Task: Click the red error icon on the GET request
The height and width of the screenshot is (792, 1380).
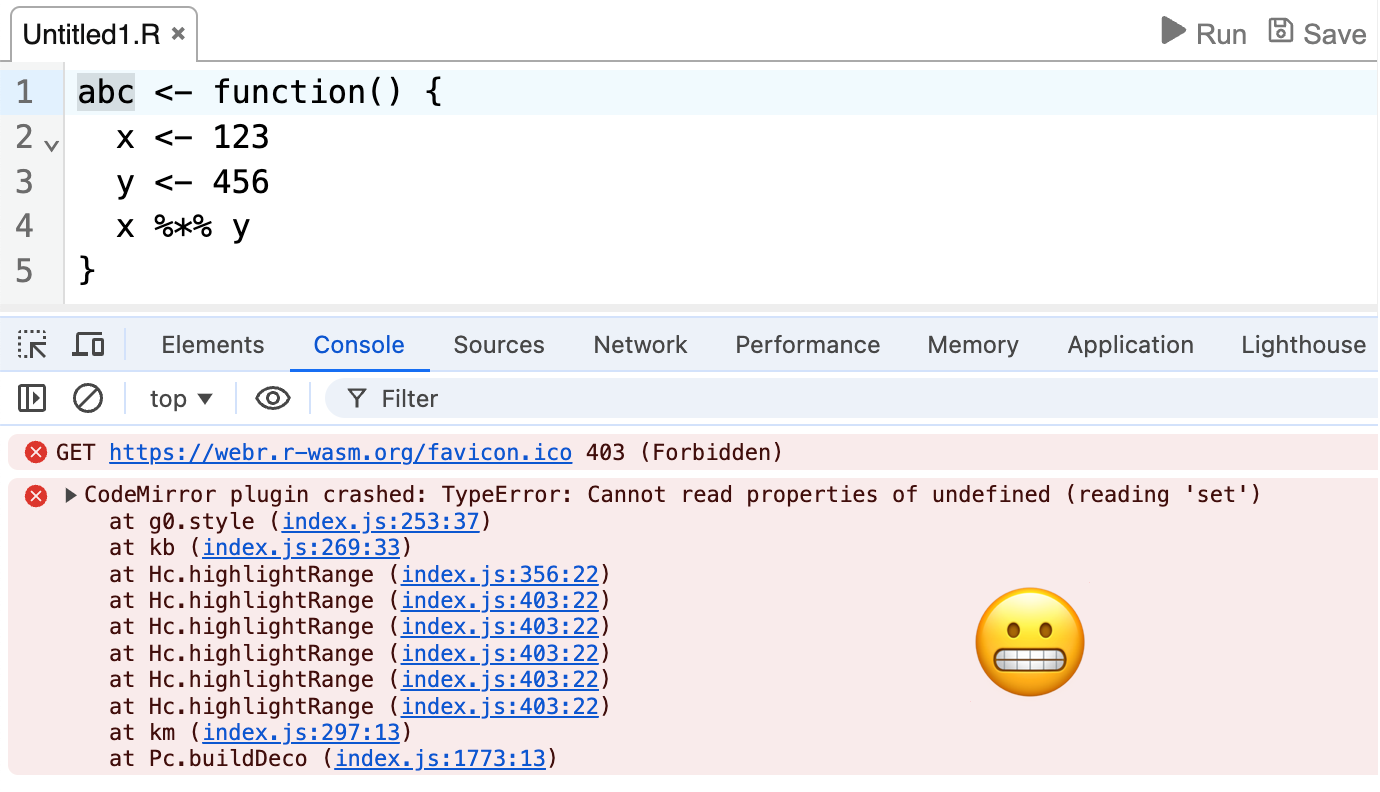Action: pyautogui.click(x=36, y=452)
